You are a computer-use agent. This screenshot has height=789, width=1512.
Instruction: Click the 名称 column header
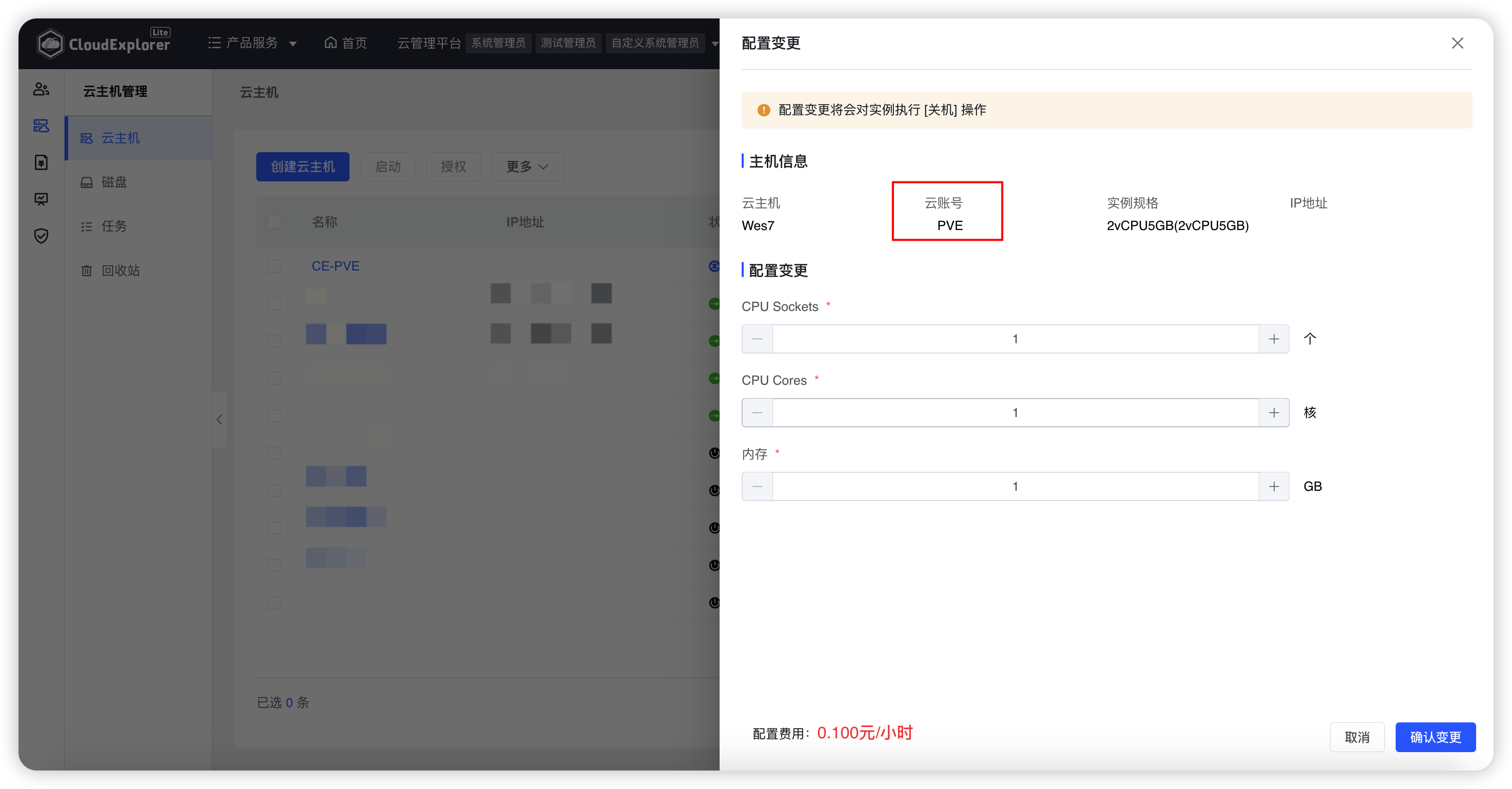(324, 222)
